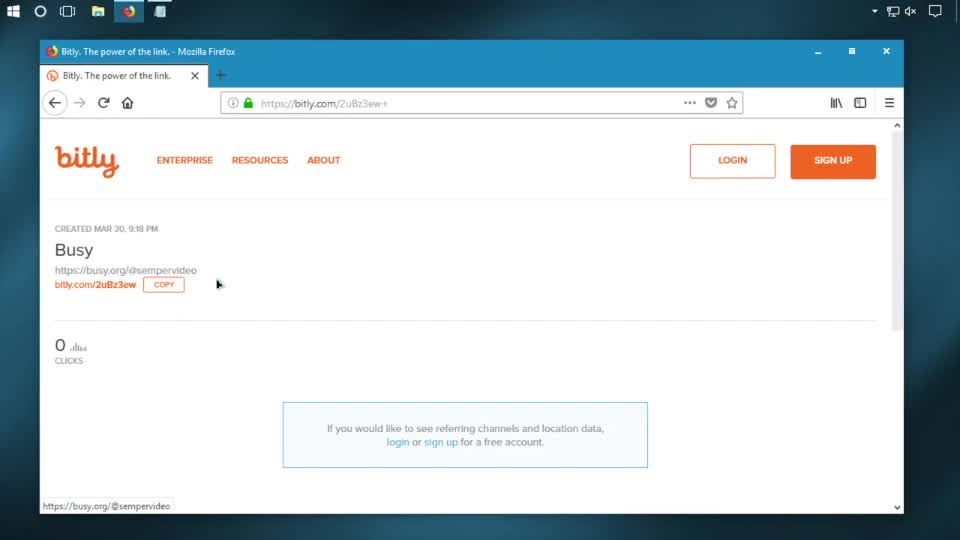Click the page vertical scrollbar
Viewport: 960px width, 540px height.
coord(897,231)
